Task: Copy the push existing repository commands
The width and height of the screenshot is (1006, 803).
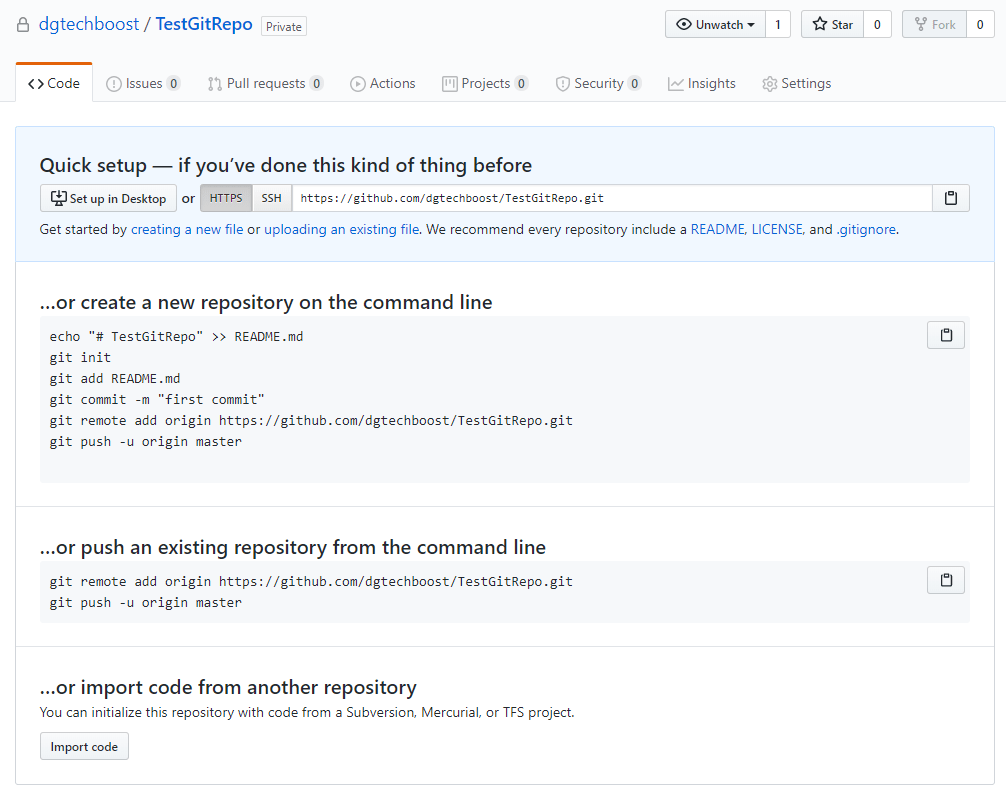Action: tap(945, 580)
